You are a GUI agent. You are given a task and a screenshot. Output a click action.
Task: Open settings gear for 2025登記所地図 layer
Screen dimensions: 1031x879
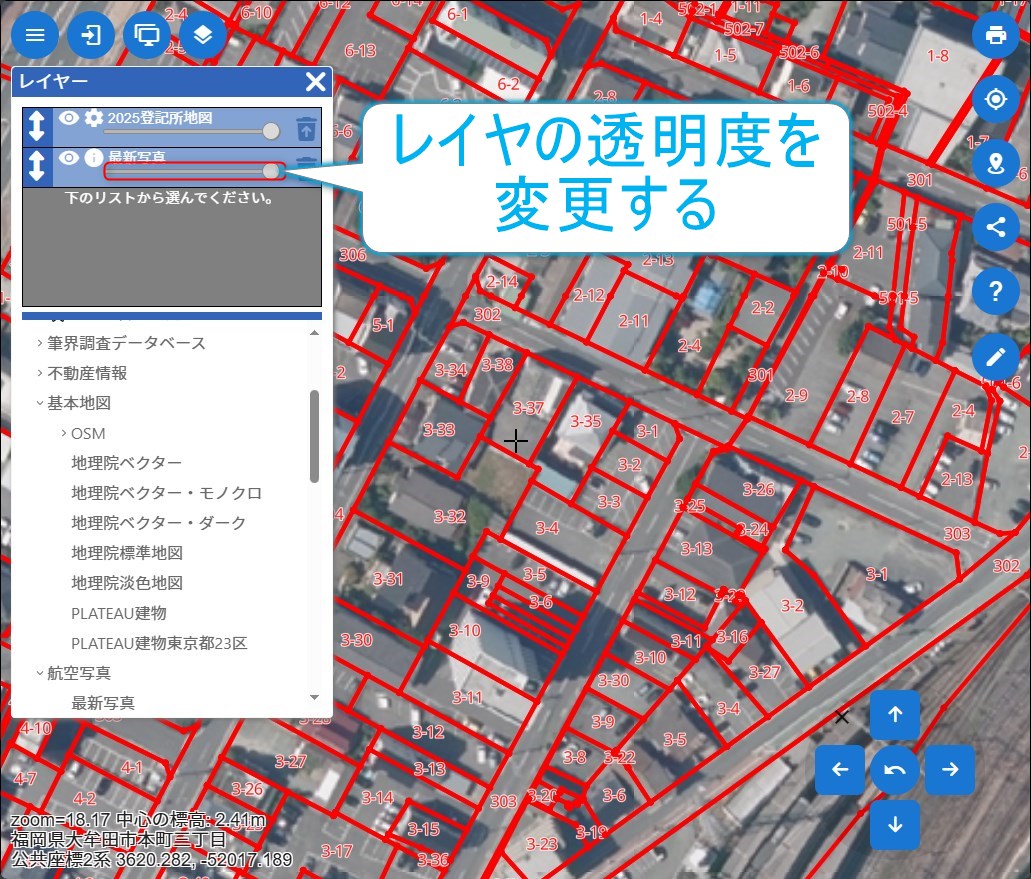tap(94, 118)
